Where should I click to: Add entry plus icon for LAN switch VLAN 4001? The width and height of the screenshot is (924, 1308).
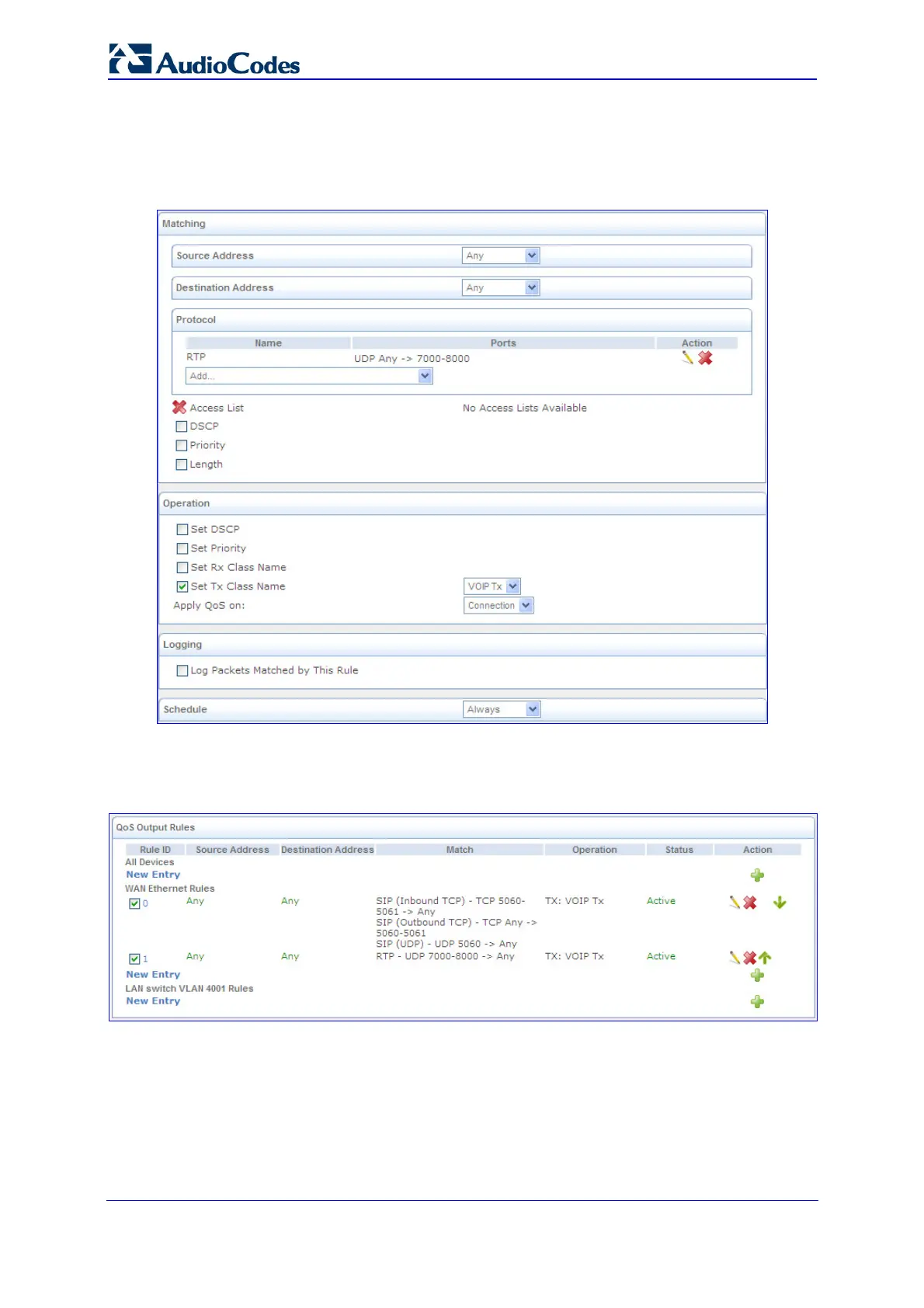click(x=757, y=1002)
